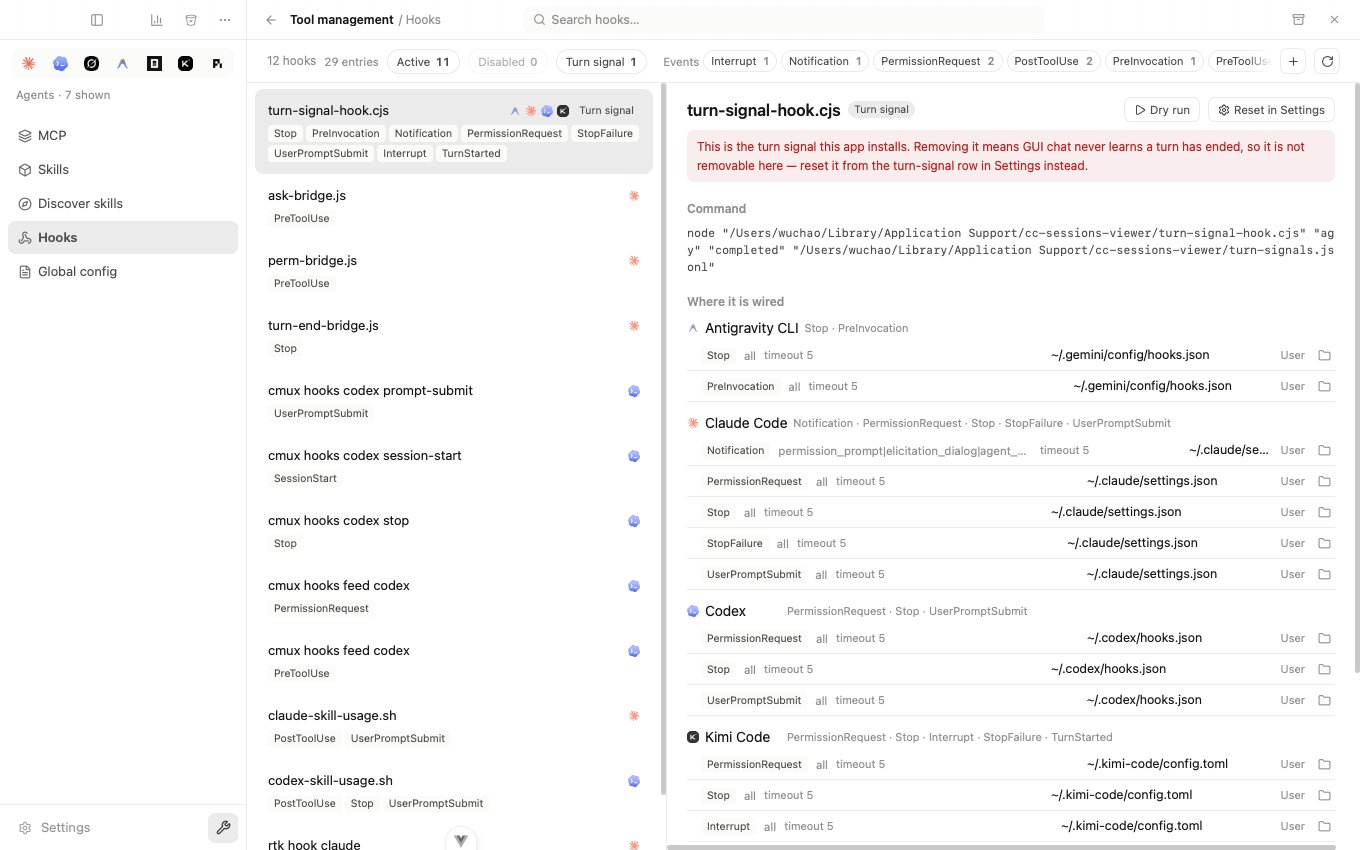Screen dimensions: 1360x850
Task: Open the bar chart statistics icon
Action: (x=157, y=20)
